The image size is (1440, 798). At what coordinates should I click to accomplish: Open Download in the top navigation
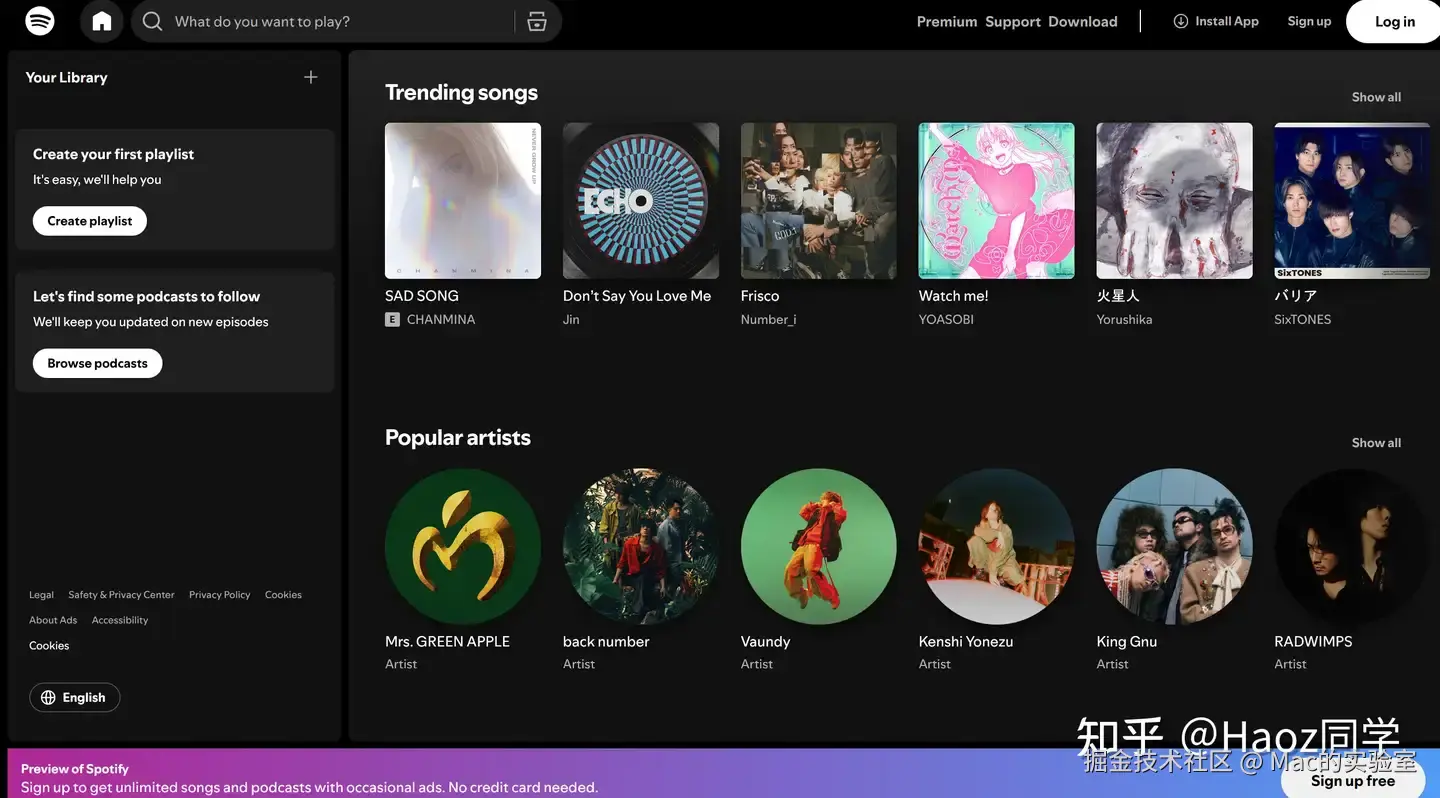[x=1083, y=22]
